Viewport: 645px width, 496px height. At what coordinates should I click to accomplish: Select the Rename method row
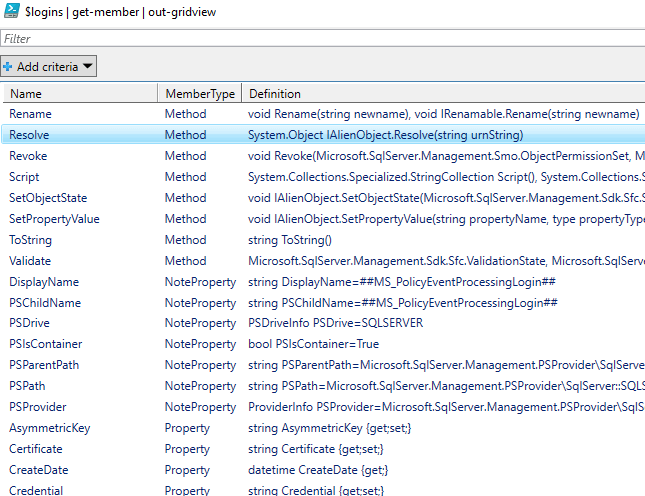(323, 114)
